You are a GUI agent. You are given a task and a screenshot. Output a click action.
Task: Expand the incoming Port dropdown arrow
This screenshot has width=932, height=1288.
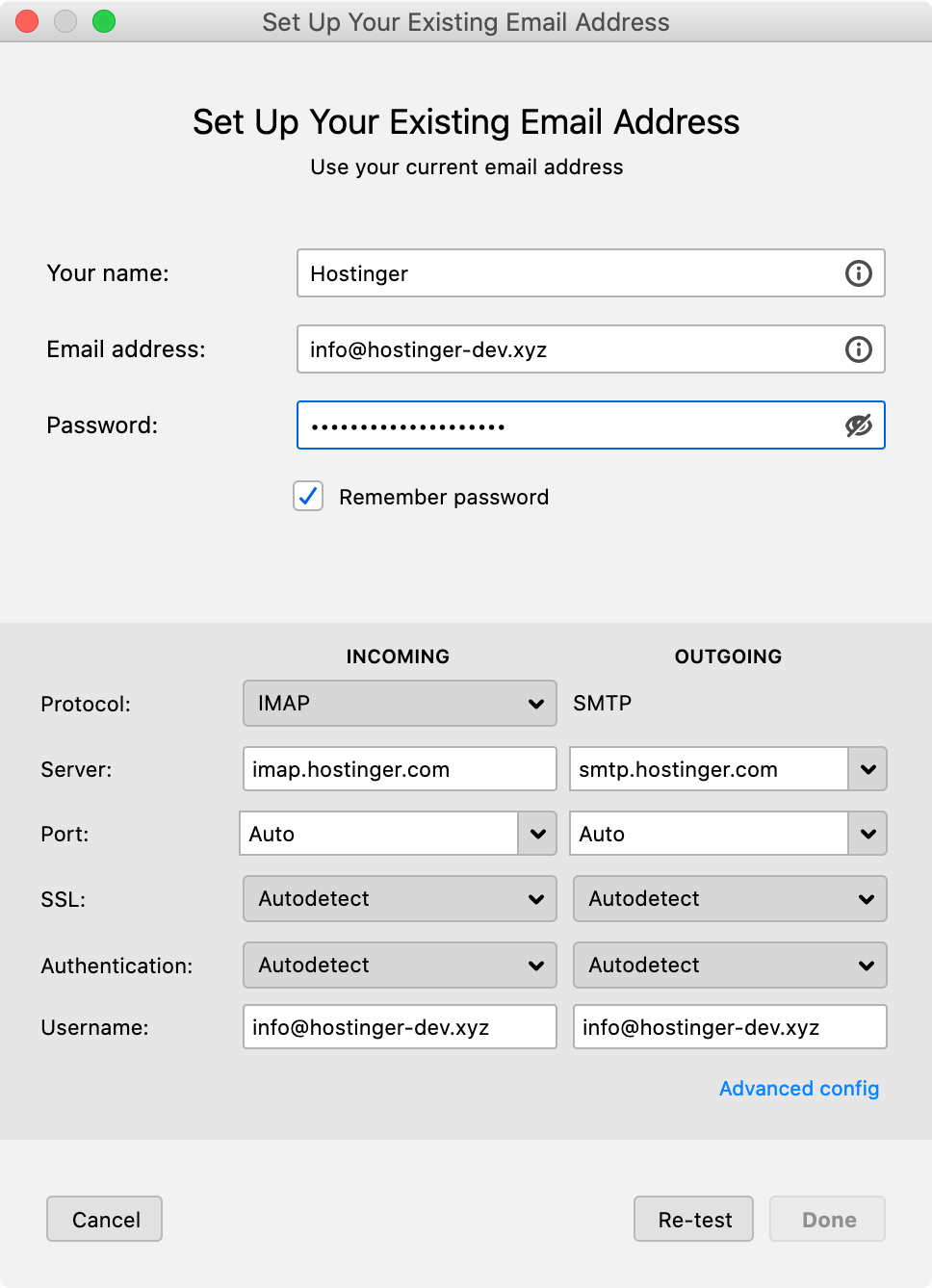pyautogui.click(x=537, y=834)
